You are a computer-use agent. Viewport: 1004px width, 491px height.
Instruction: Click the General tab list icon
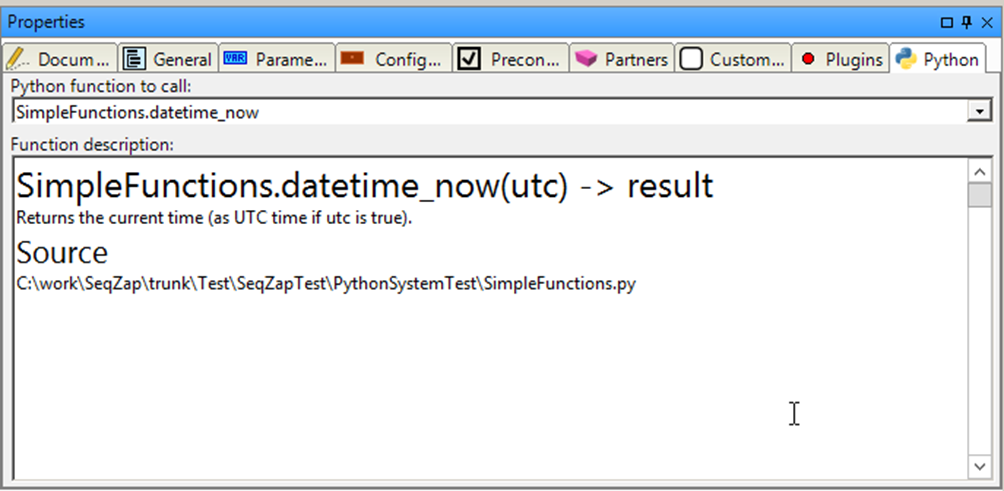[x=134, y=59]
